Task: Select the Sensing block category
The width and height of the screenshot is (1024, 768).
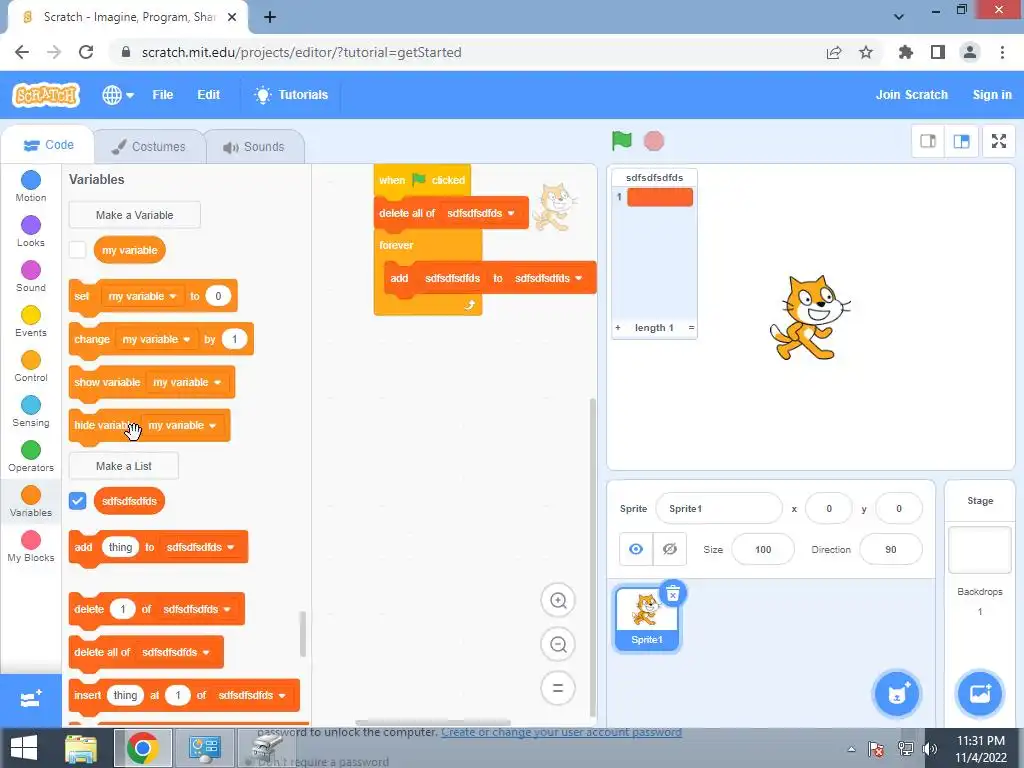Action: (x=31, y=412)
